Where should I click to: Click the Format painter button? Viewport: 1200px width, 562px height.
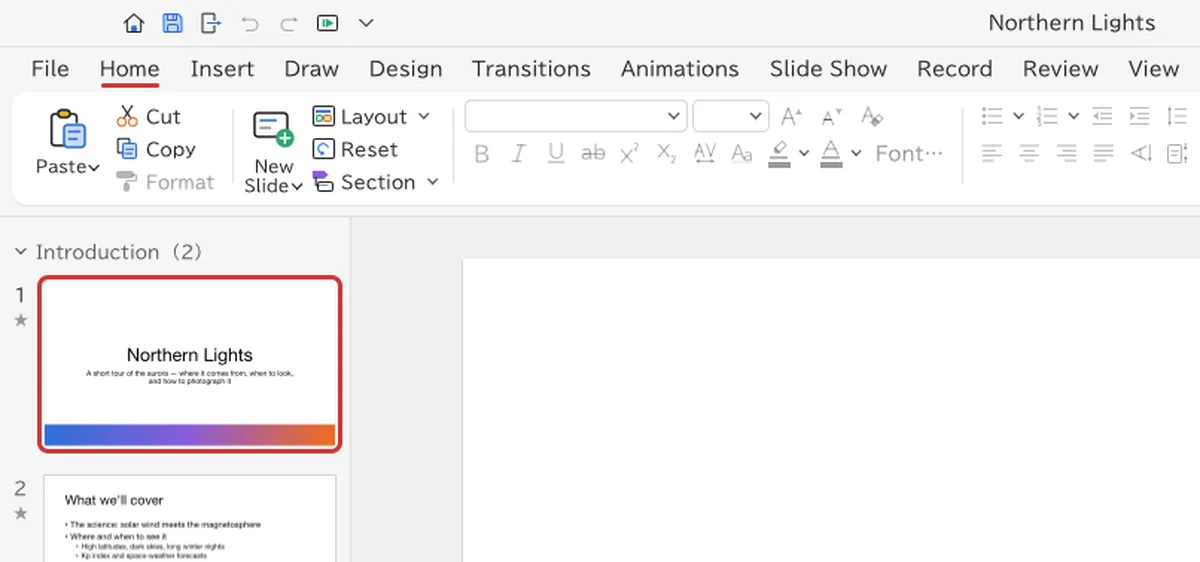(165, 182)
